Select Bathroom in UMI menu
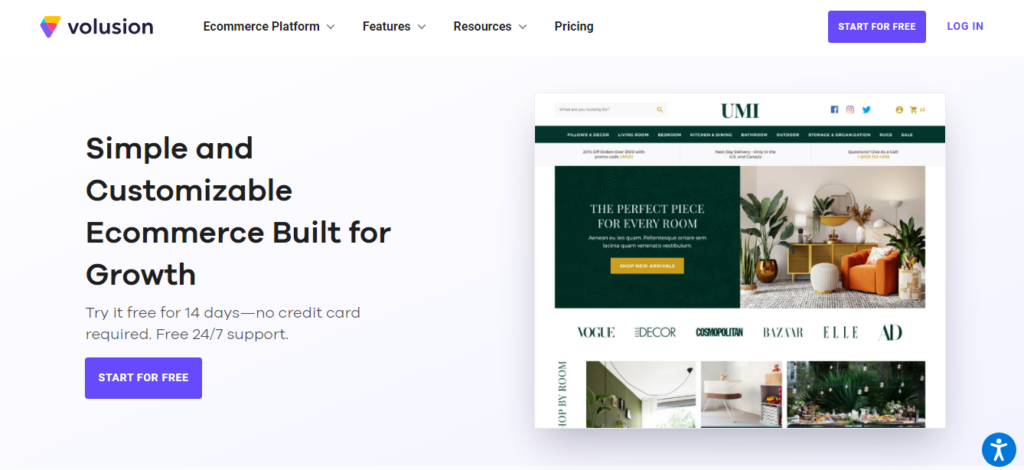Screen dimensions: 1024x470 click(754, 134)
